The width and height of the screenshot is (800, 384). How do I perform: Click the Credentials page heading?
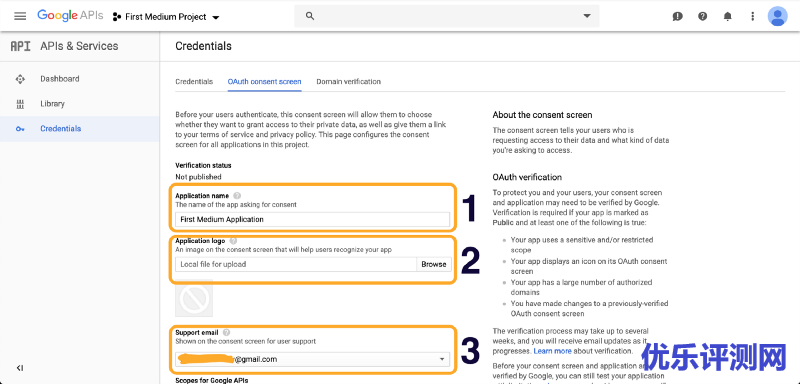pos(203,46)
